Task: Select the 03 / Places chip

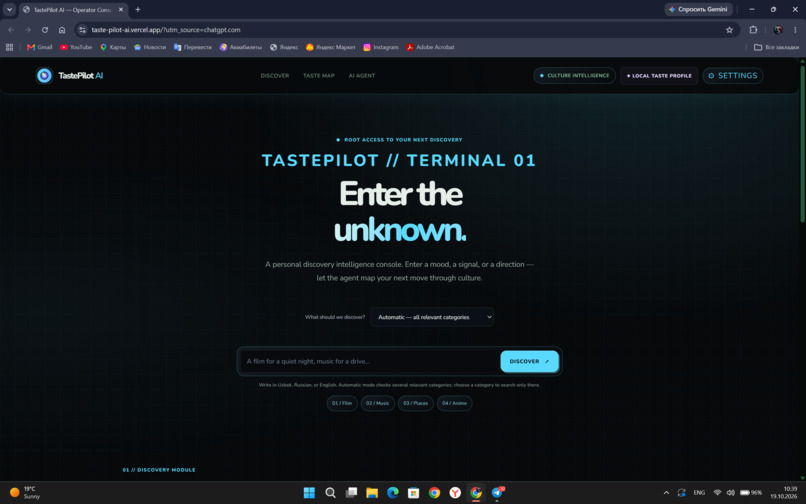Action: (x=415, y=403)
